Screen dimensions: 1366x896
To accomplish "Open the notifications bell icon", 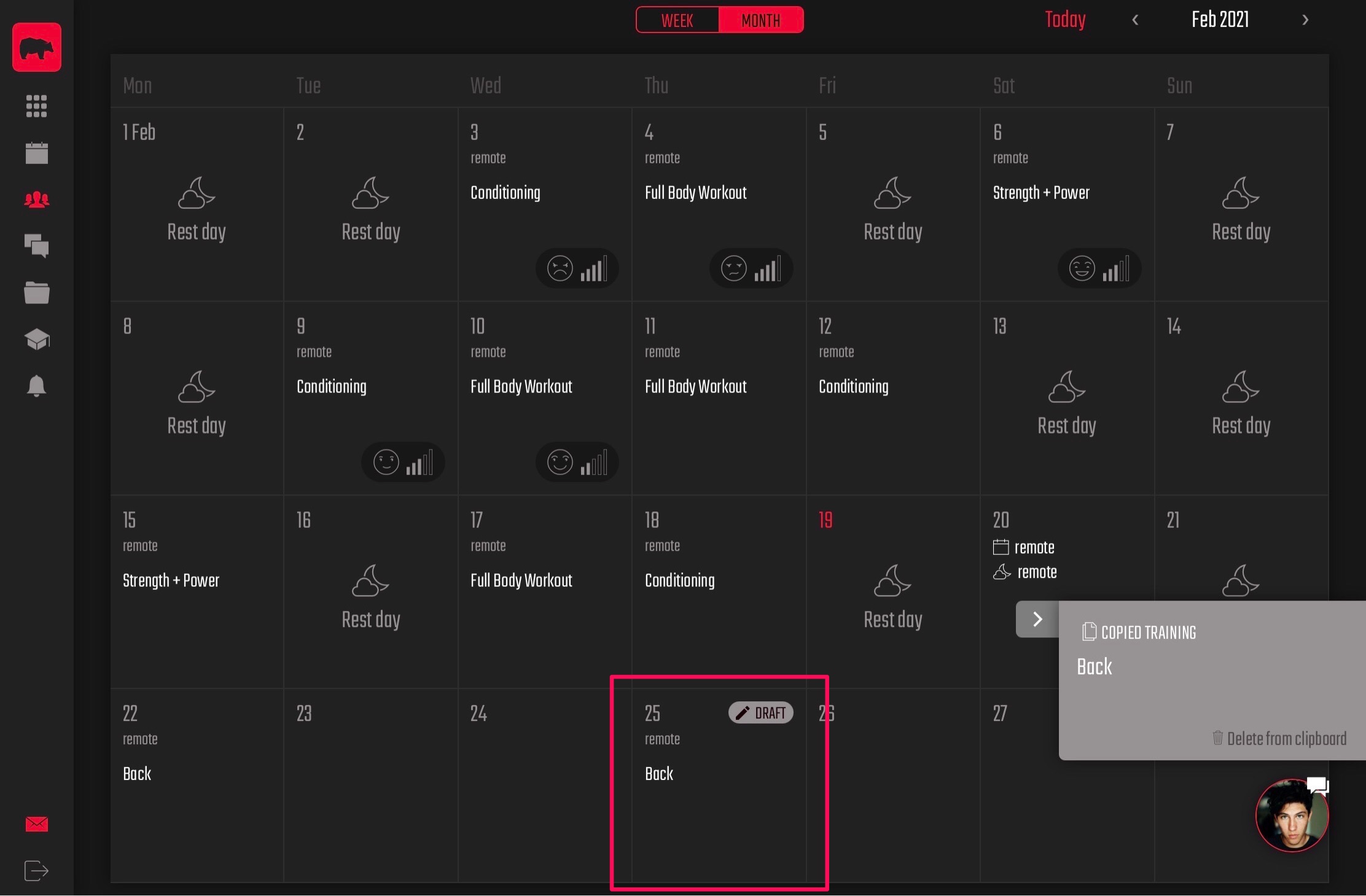I will 36,386.
